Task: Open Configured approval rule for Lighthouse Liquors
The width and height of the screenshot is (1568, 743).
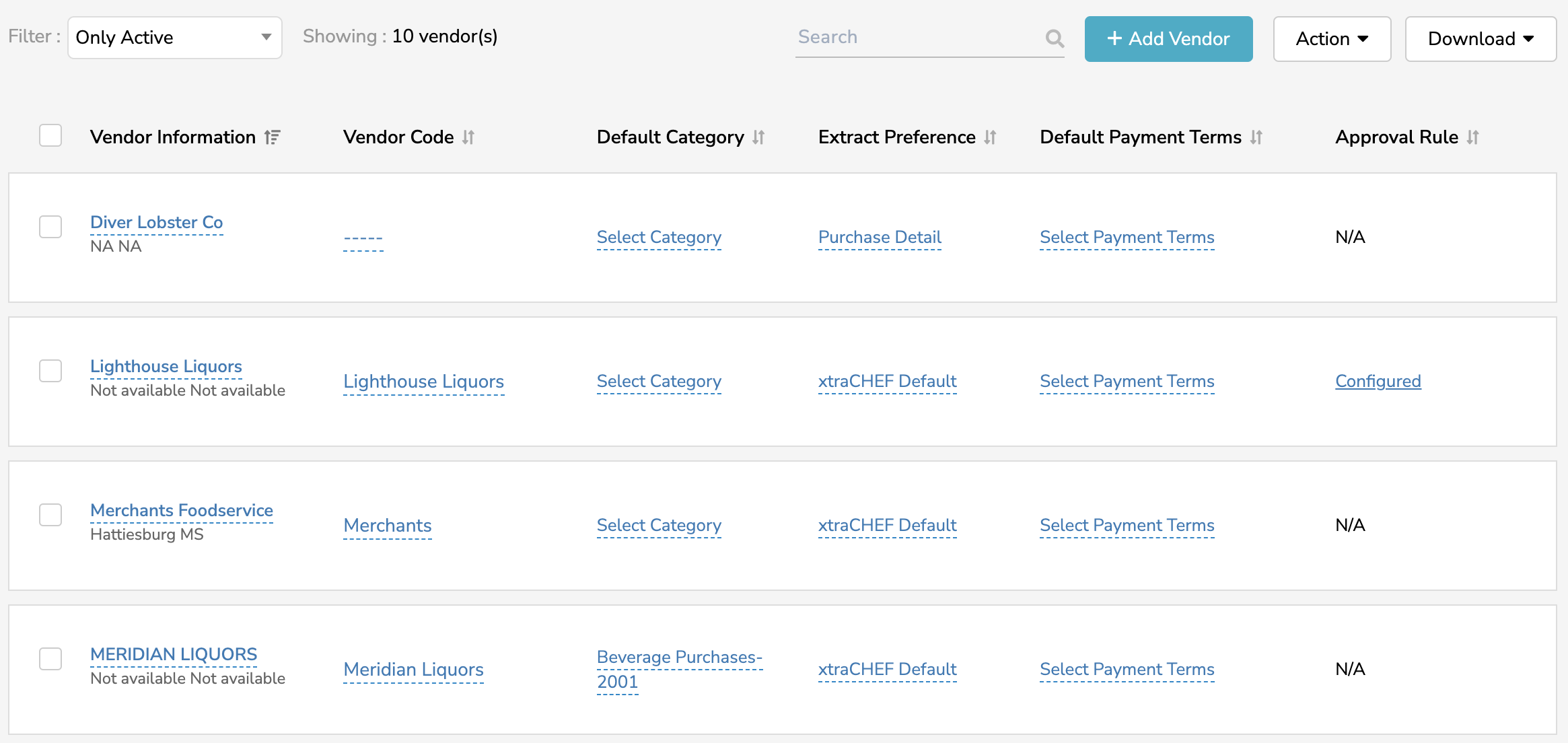Action: (1378, 382)
